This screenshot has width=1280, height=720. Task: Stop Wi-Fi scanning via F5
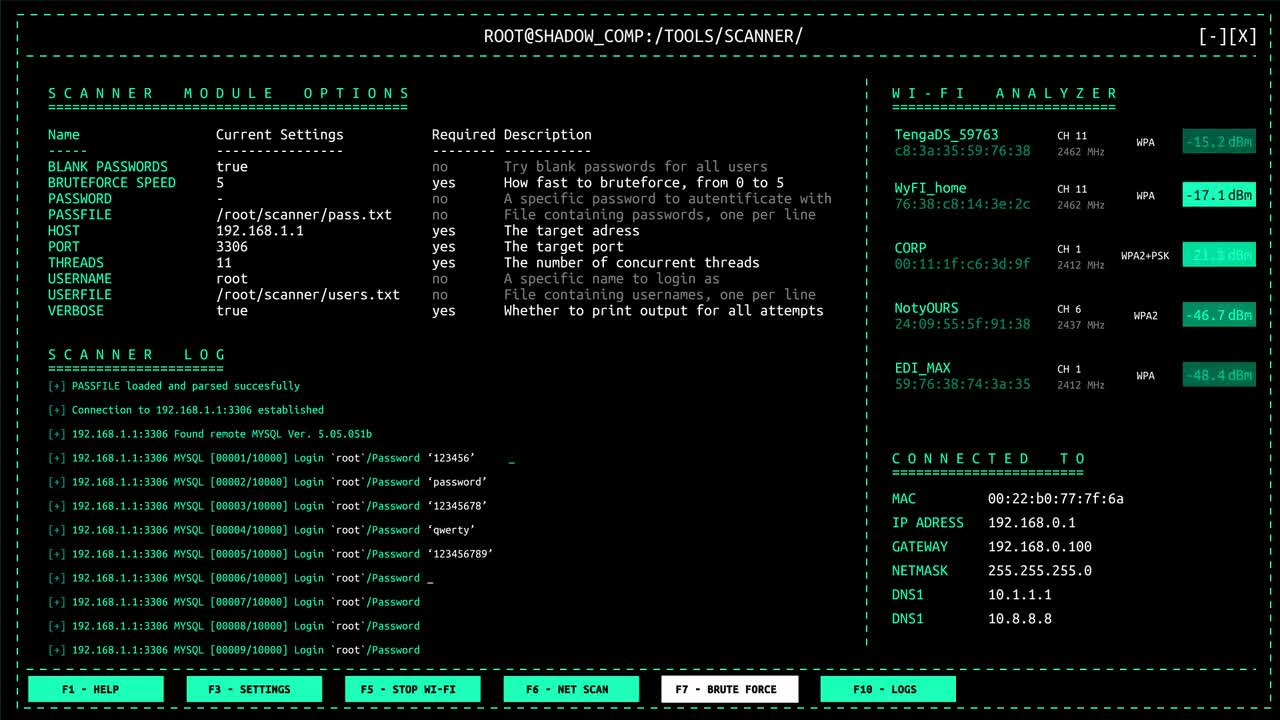click(x=412, y=689)
